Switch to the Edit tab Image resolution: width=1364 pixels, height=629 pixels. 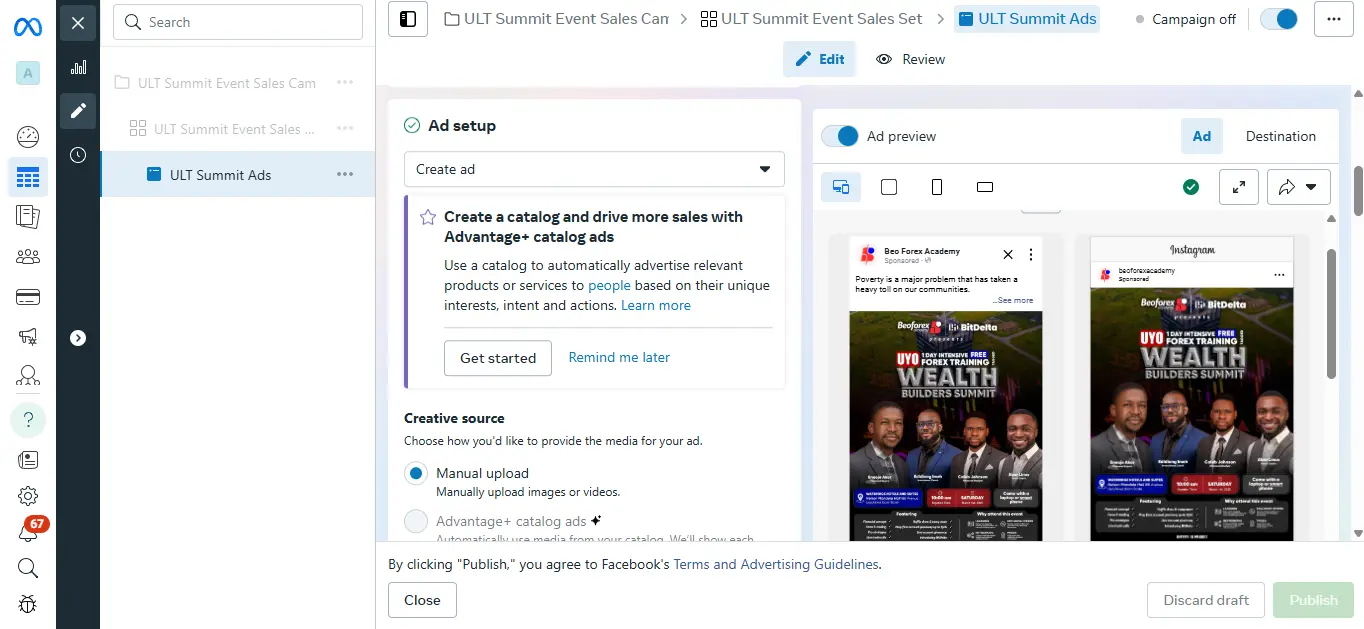(x=820, y=59)
